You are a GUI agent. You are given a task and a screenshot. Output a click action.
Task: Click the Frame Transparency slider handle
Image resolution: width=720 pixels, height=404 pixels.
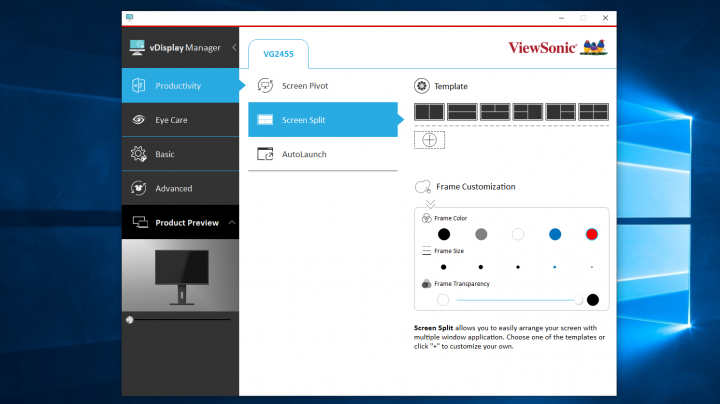click(x=579, y=300)
